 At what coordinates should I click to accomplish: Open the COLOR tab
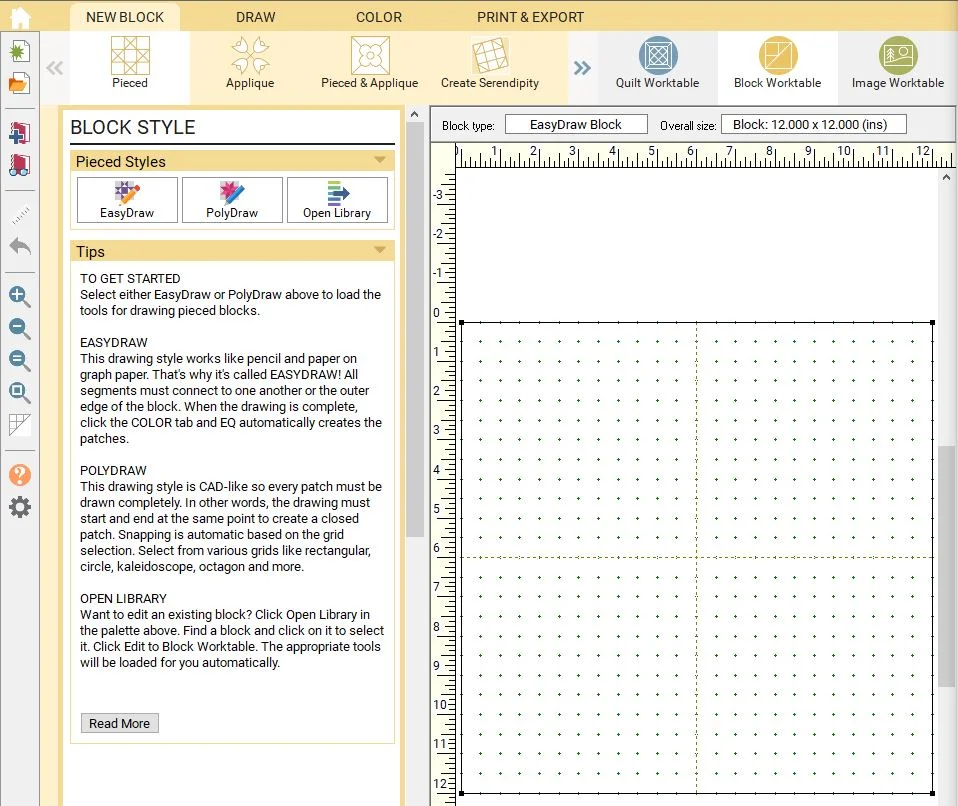379,17
